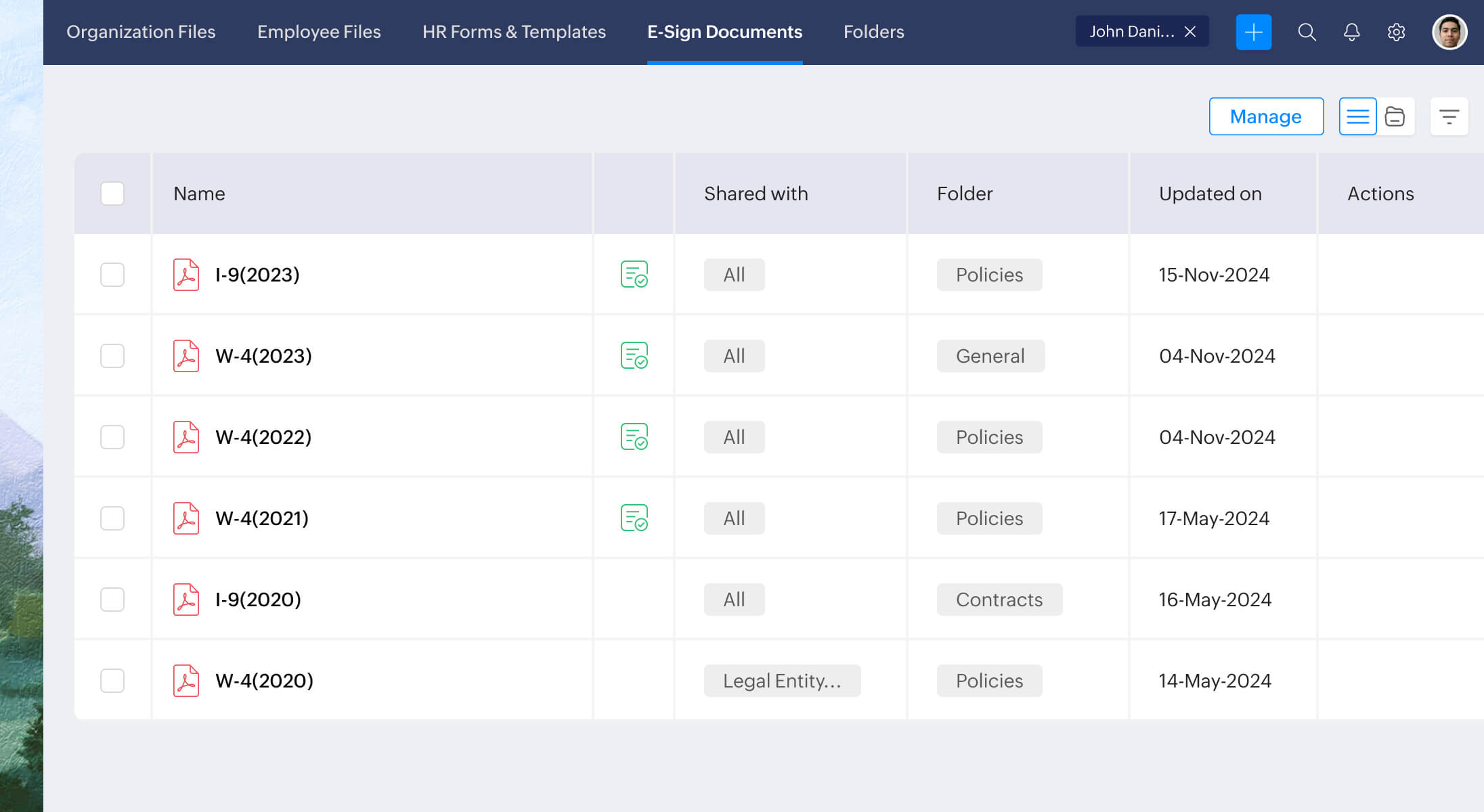The image size is (1484, 812).
Task: Open the W-4(2022) document name
Action: [263, 436]
